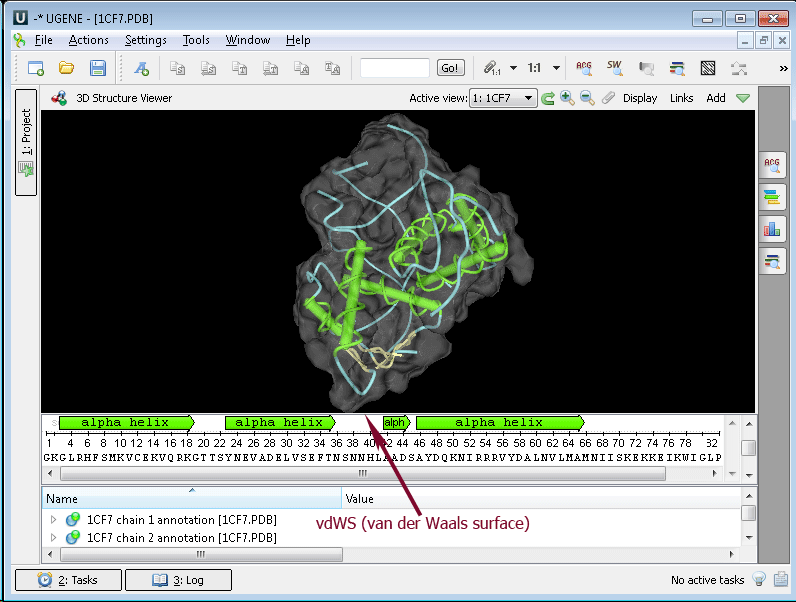Viewport: 796px width, 602px height.
Task: Click the 1:1 zoom button
Action: (x=534, y=68)
